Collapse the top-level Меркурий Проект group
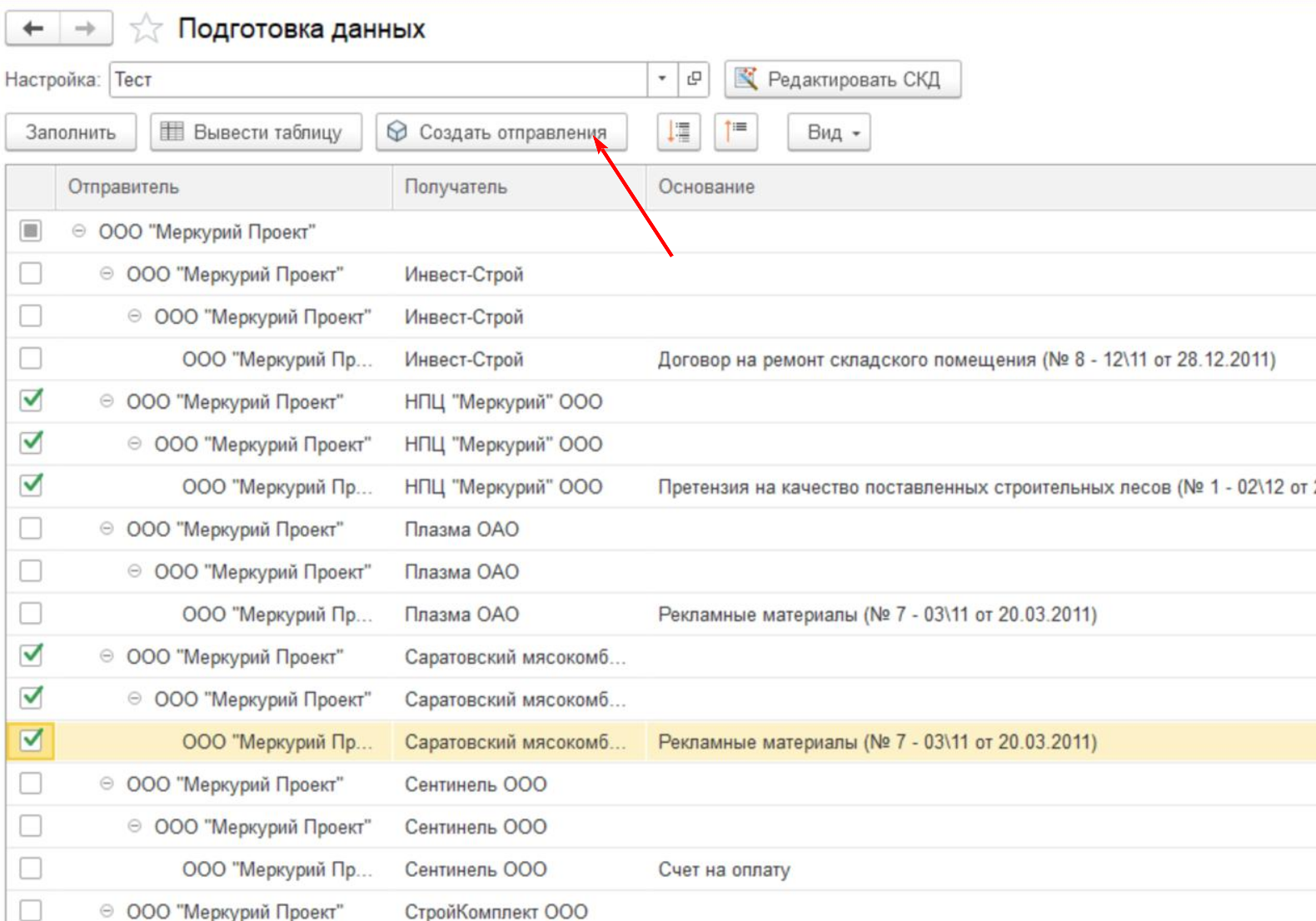1316x921 pixels. 79,231
